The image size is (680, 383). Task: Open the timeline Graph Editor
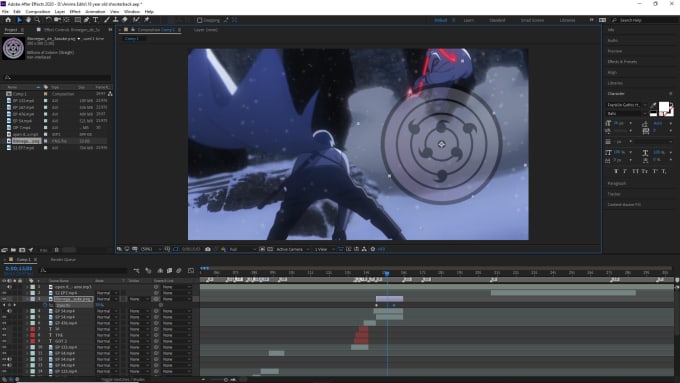point(191,271)
